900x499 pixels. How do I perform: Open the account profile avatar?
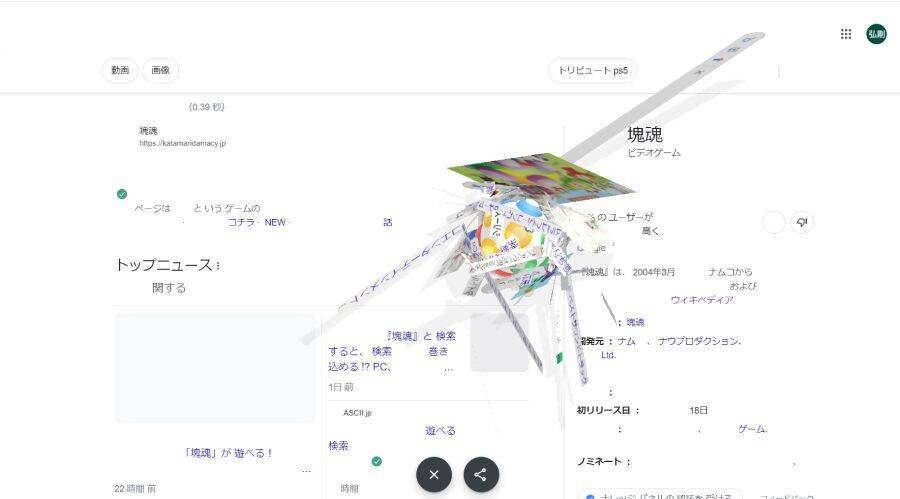pos(876,34)
